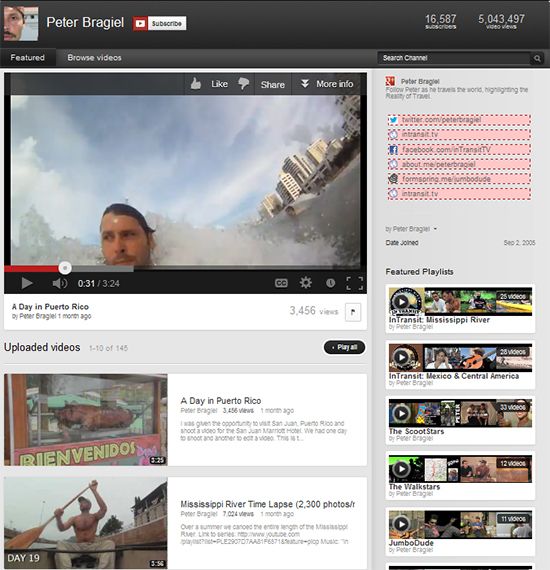The height and width of the screenshot is (570, 550).
Task: Select the Featured tab
Action: pos(28,58)
